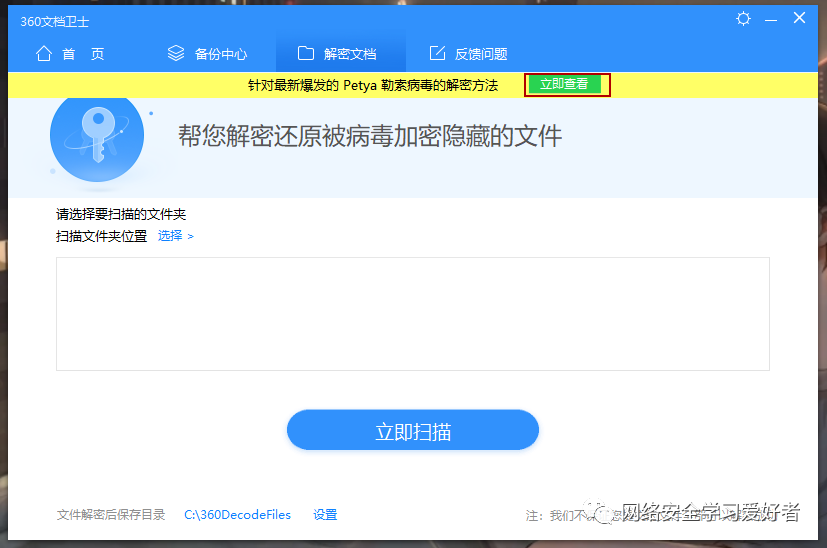Screen dimensions: 827x548
Task: Click the green 立即查看 button
Action: [x=564, y=84]
